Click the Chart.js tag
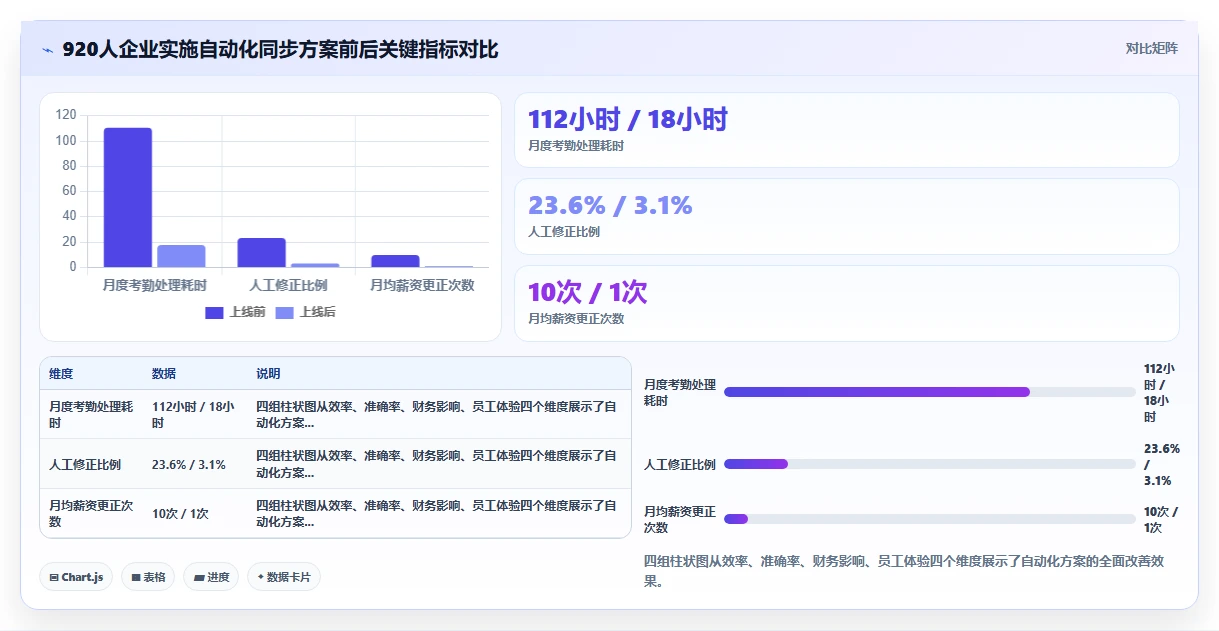Image resolution: width=1219 pixels, height=631 pixels. click(x=76, y=577)
